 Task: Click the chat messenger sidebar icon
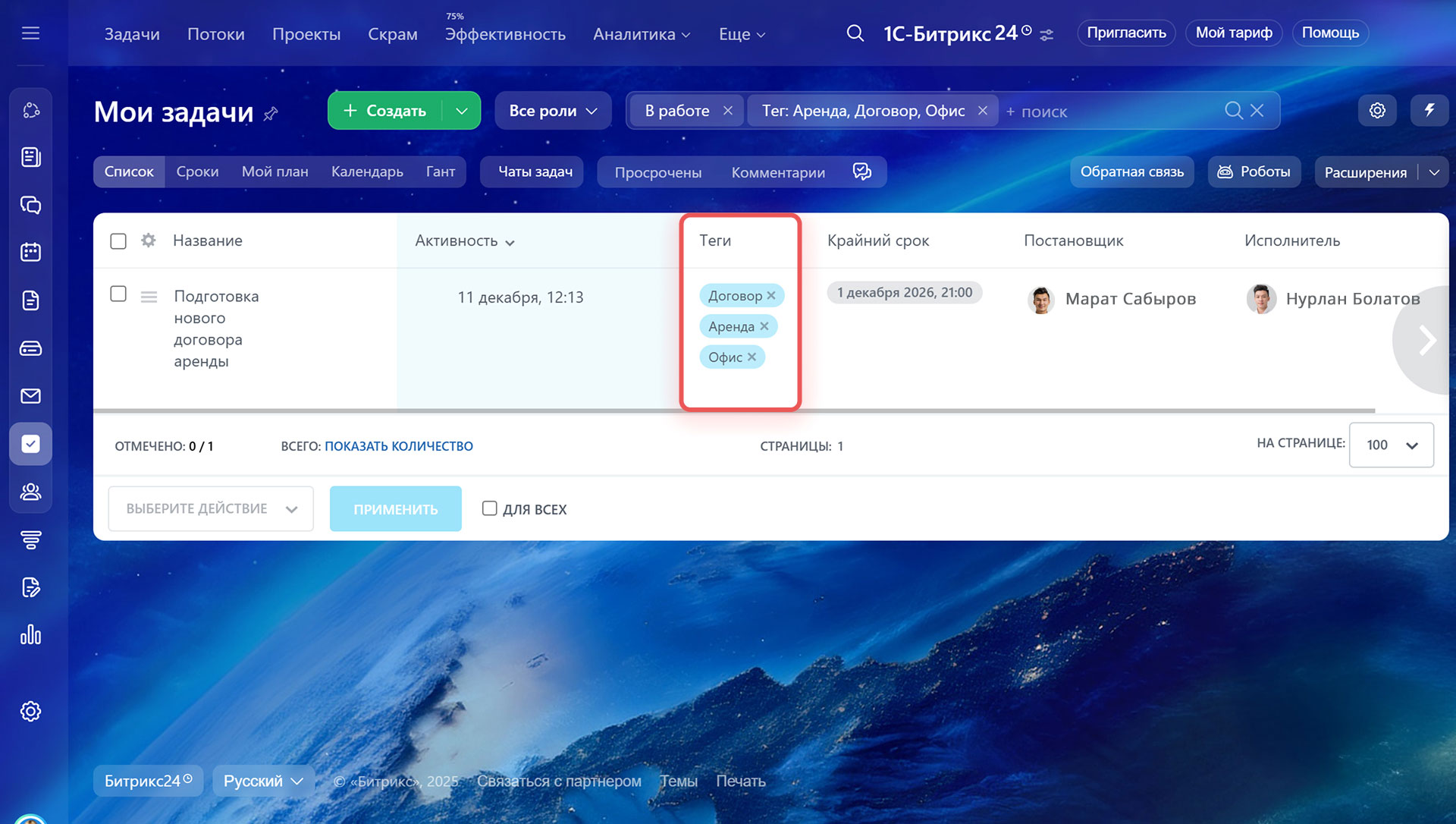tap(30, 205)
